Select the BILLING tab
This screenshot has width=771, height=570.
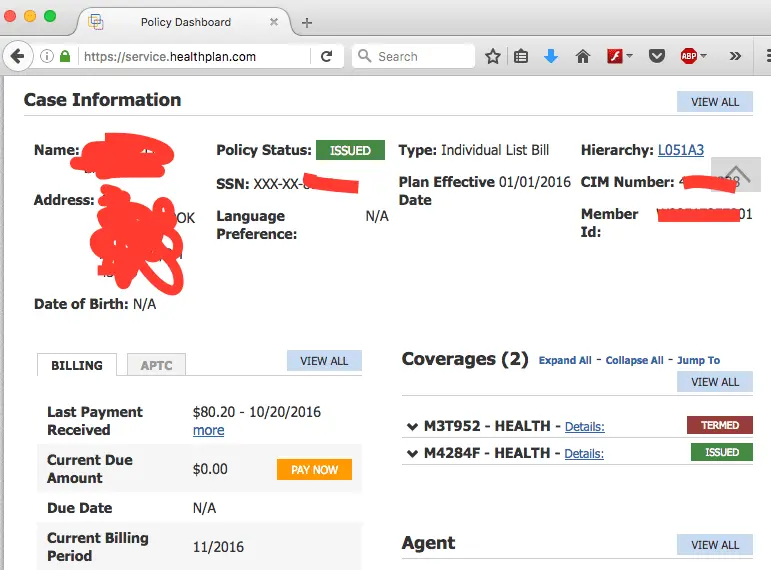(x=77, y=365)
